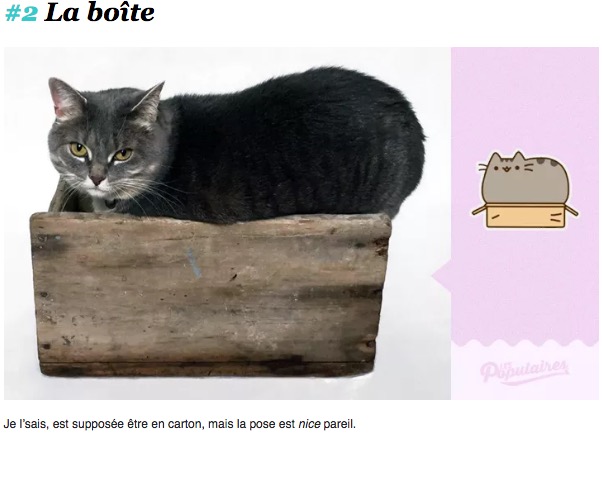Click the blue paint mark on crate
Viewport: 602px width, 480px height.
tap(194, 263)
